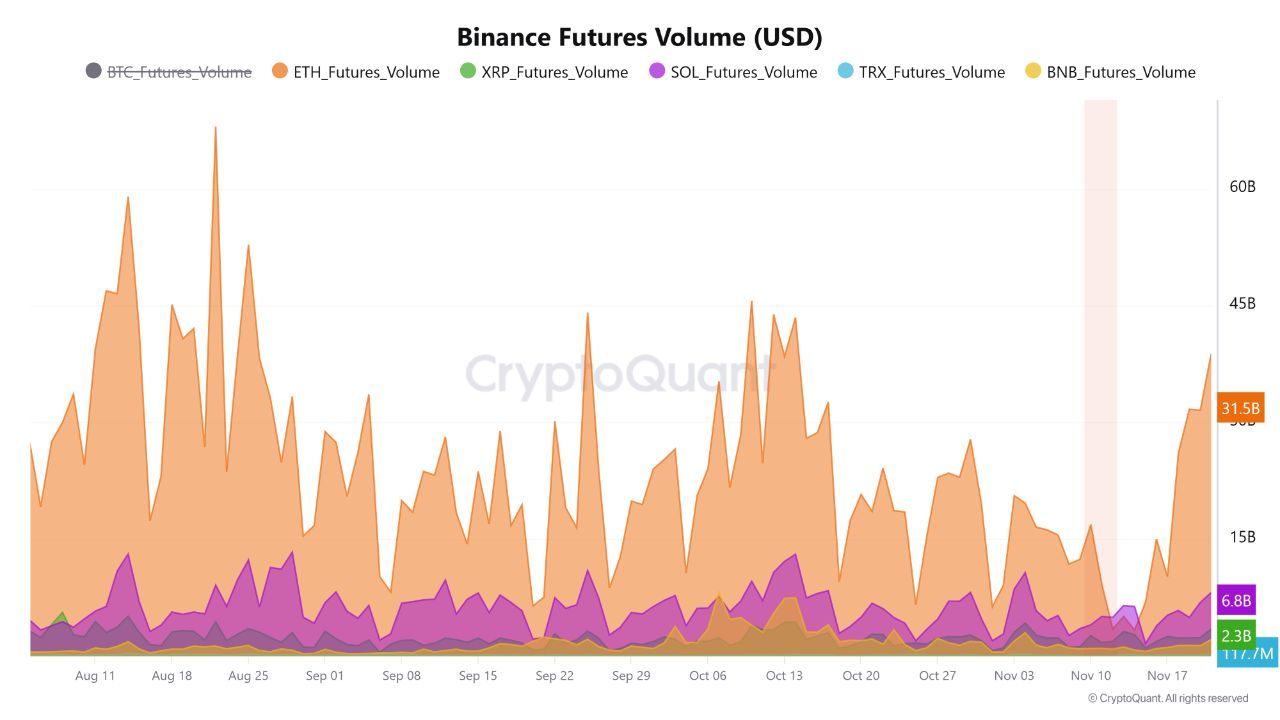Click the purple SOL legend dot
1280x720 pixels.
coord(657,71)
